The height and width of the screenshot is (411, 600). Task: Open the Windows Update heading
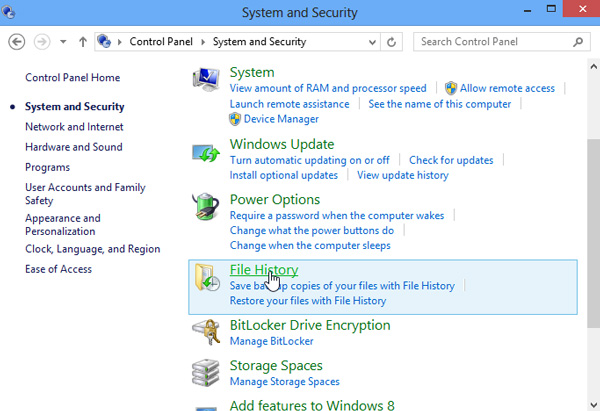(x=282, y=144)
